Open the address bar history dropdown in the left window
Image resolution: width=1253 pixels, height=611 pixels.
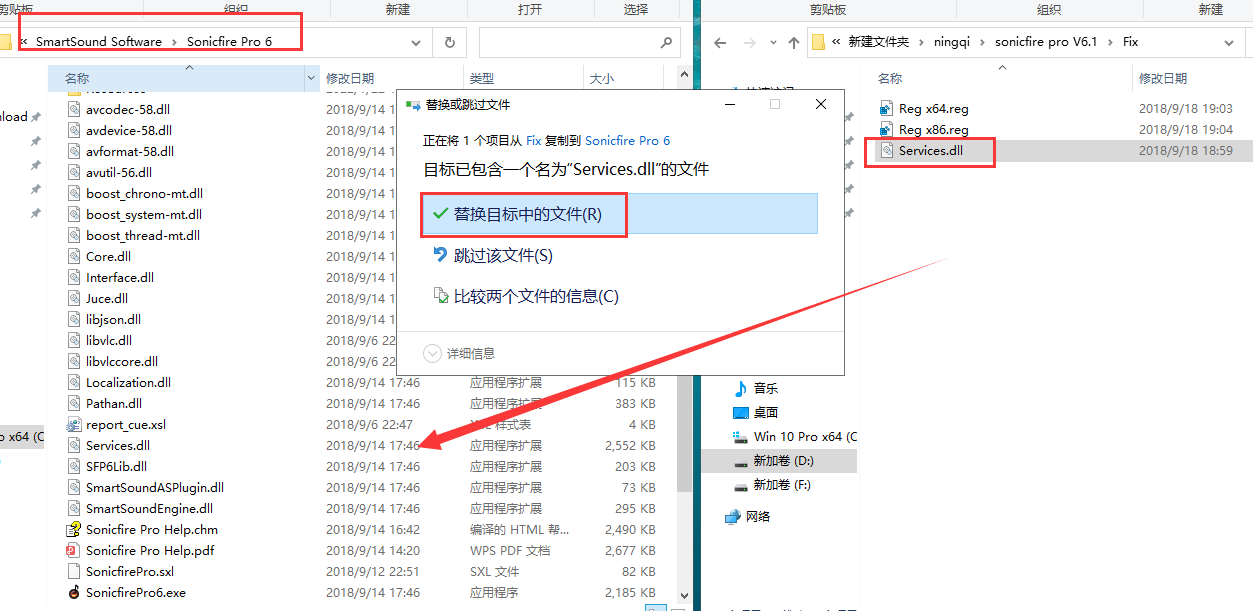click(417, 42)
